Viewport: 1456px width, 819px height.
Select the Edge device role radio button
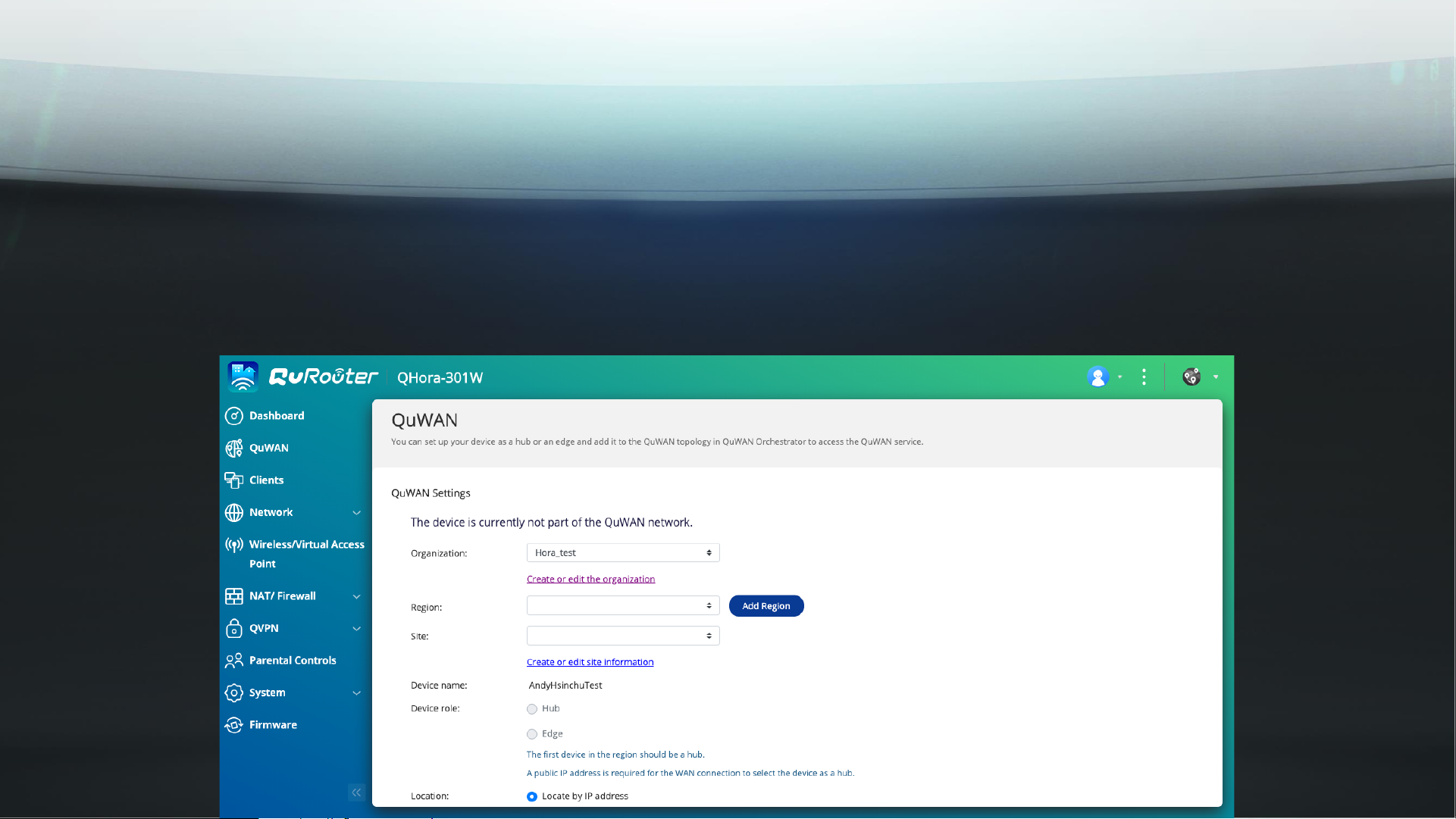(x=532, y=734)
